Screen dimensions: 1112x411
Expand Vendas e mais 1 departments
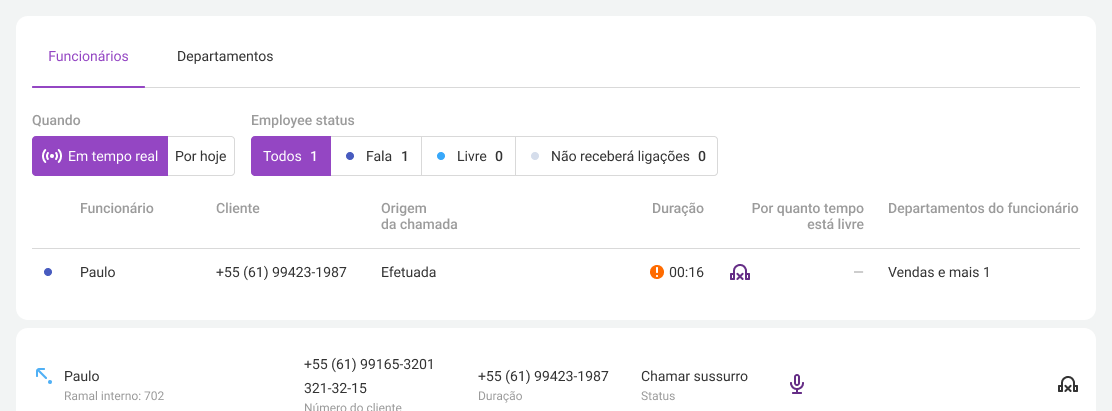point(938,272)
